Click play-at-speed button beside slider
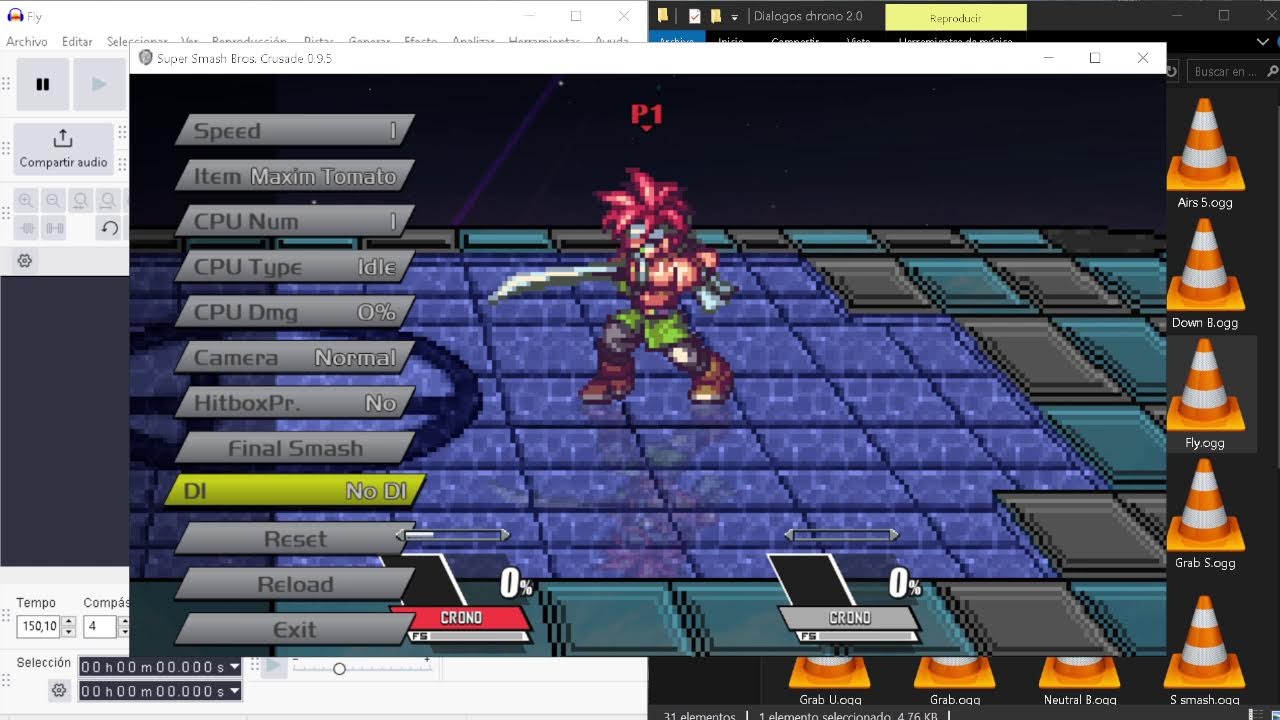This screenshot has width=1280, height=720. pyautogui.click(x=274, y=667)
